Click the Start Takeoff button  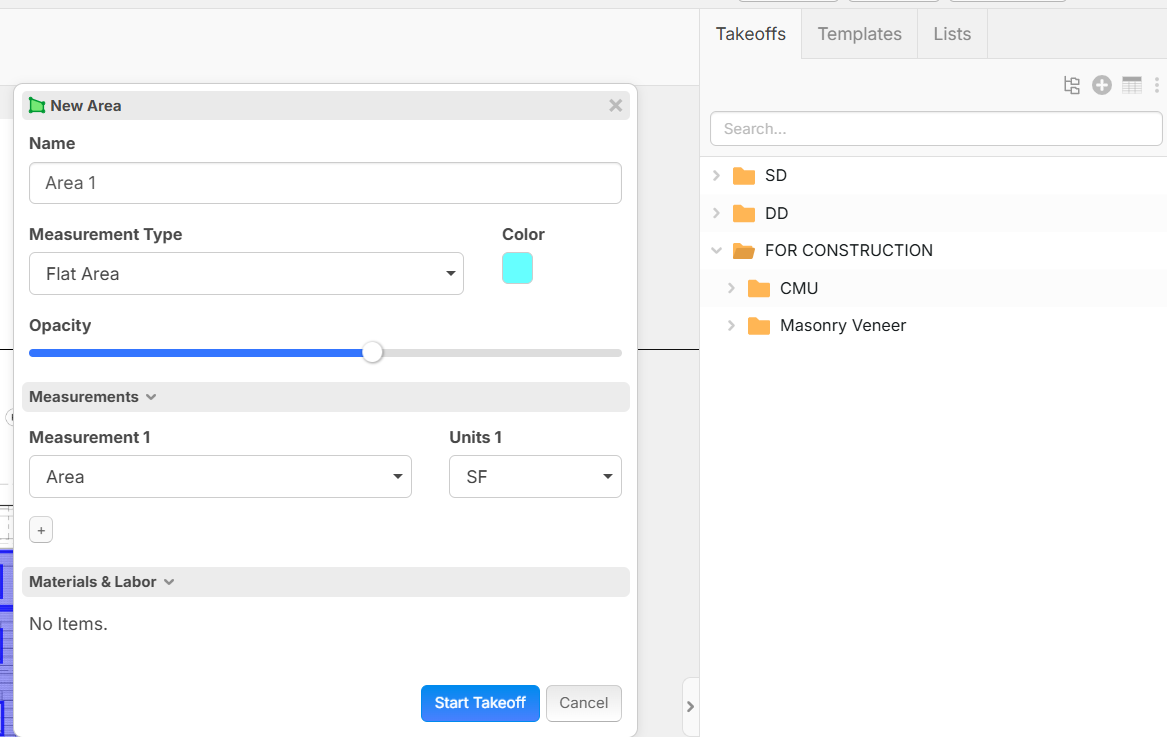click(480, 703)
